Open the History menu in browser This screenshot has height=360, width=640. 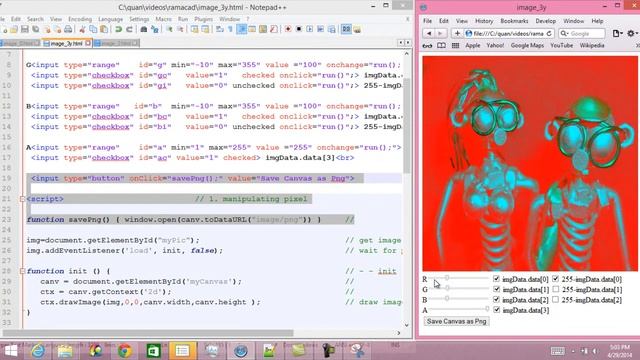coord(484,21)
